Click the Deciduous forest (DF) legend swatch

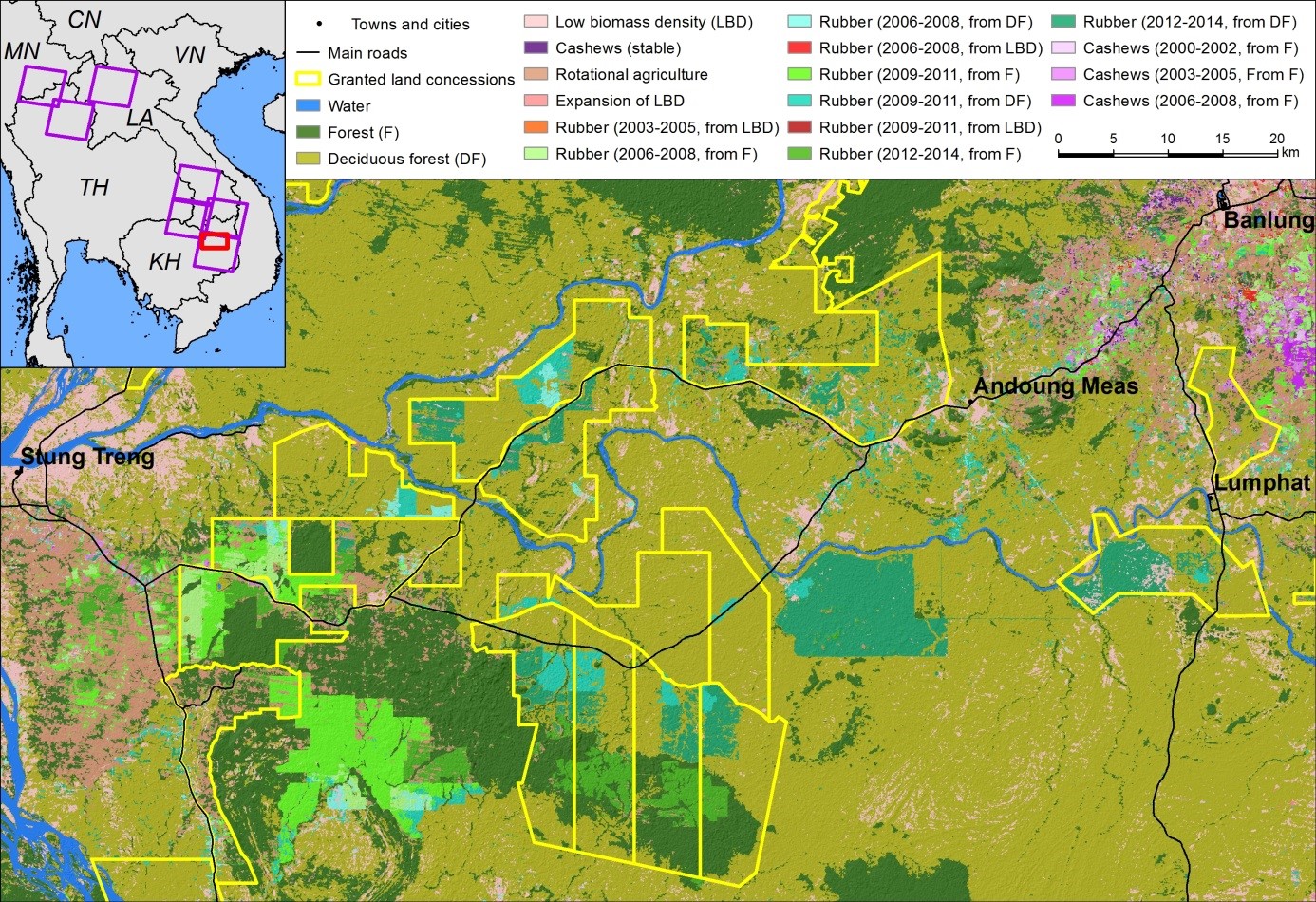click(x=309, y=159)
